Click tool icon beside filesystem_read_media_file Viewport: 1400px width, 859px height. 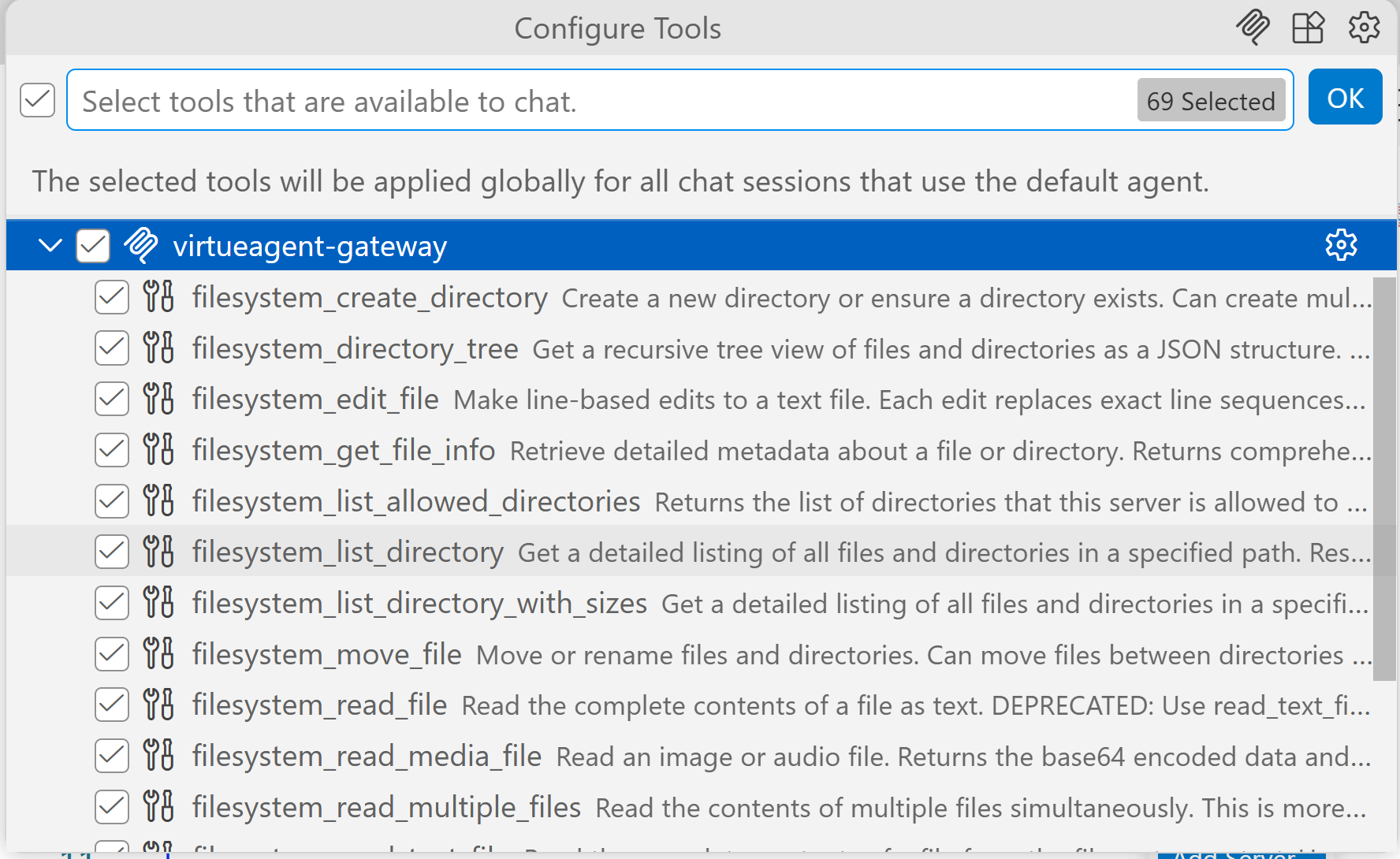[158, 756]
